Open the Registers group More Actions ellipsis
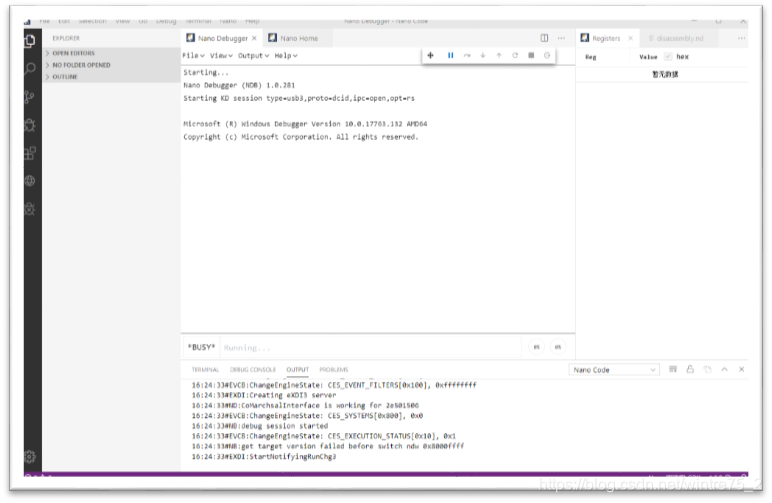This screenshot has height=503, width=772. click(x=741, y=38)
